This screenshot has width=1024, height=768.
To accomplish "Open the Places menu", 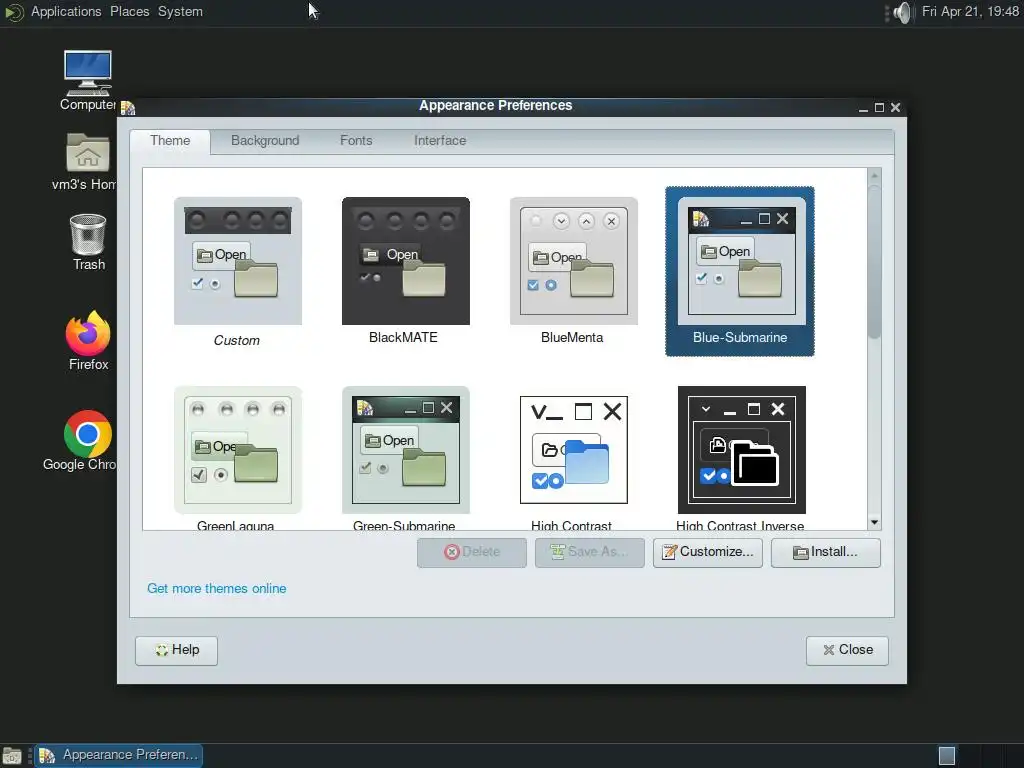I will point(129,12).
